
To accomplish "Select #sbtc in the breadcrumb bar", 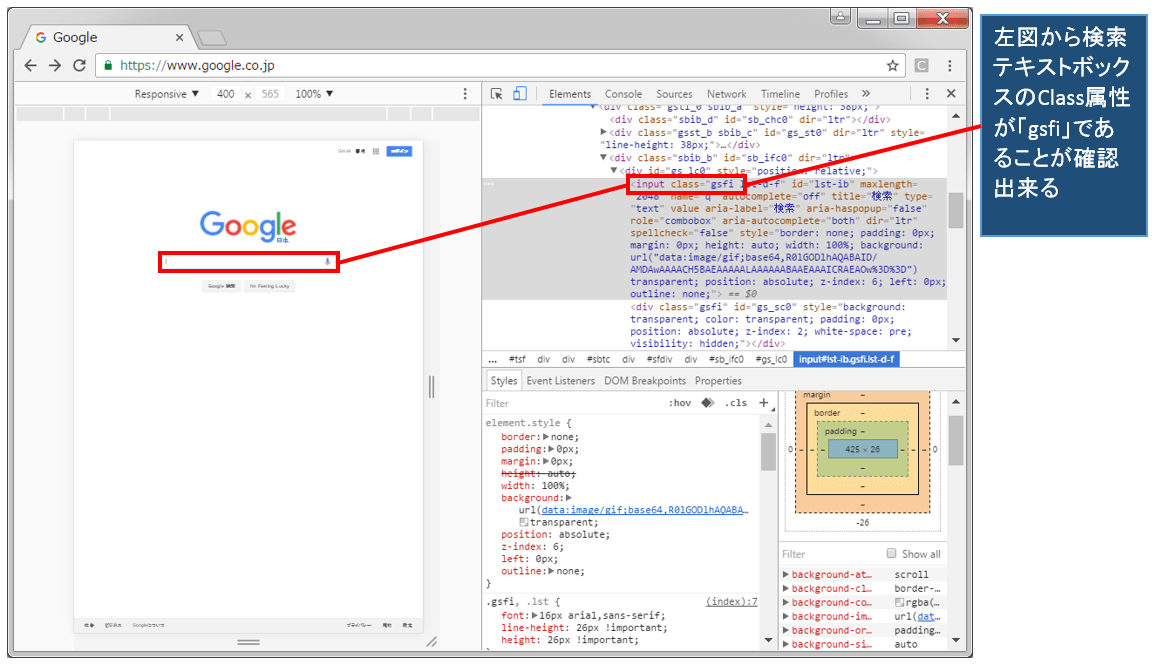I will point(598,360).
